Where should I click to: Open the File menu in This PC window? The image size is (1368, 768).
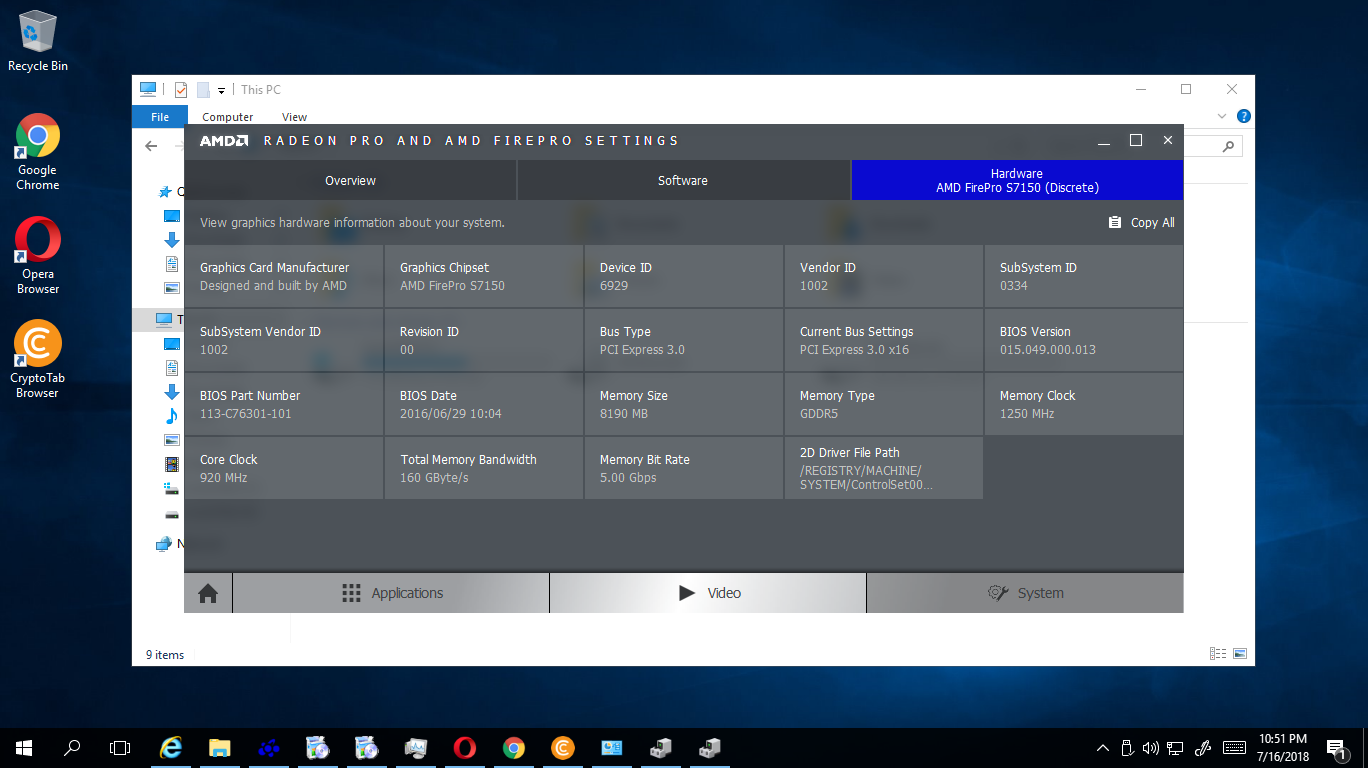(160, 117)
